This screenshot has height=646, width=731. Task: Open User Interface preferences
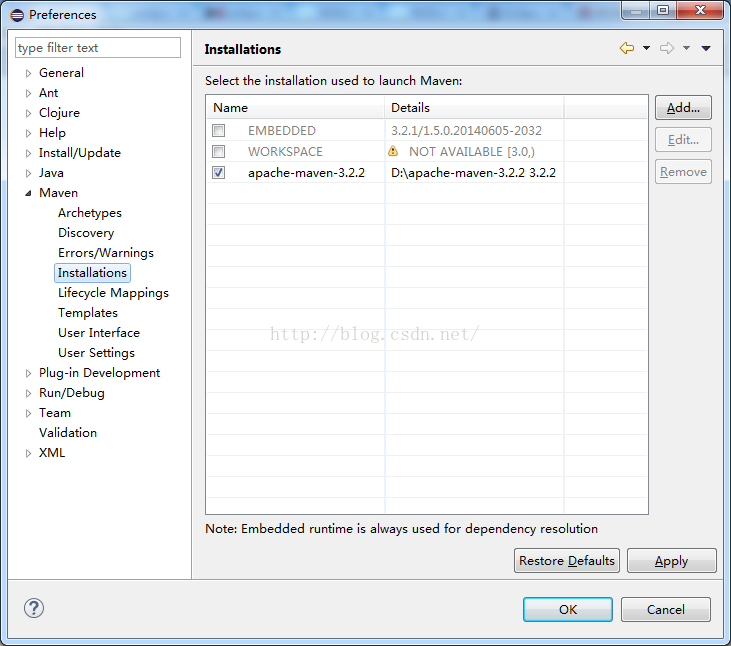point(99,333)
